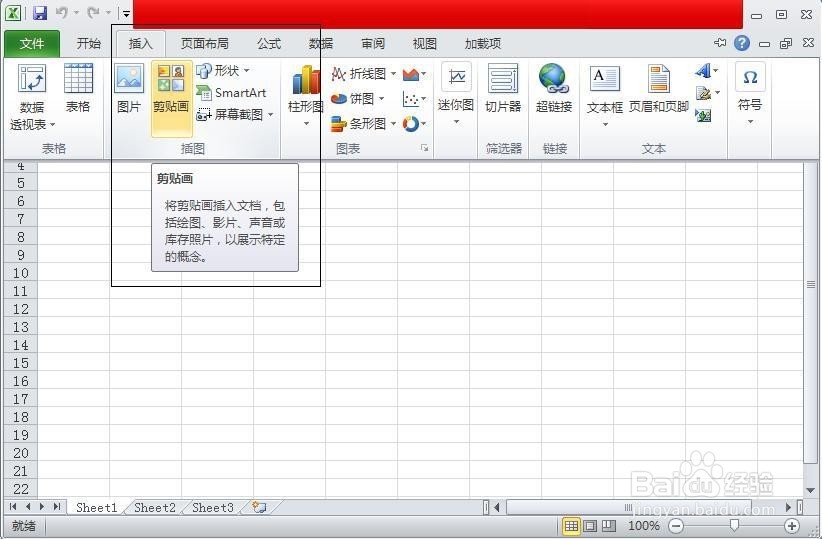Go to the previous sheet tab
Screen dimensions: 822x539
click(28, 507)
